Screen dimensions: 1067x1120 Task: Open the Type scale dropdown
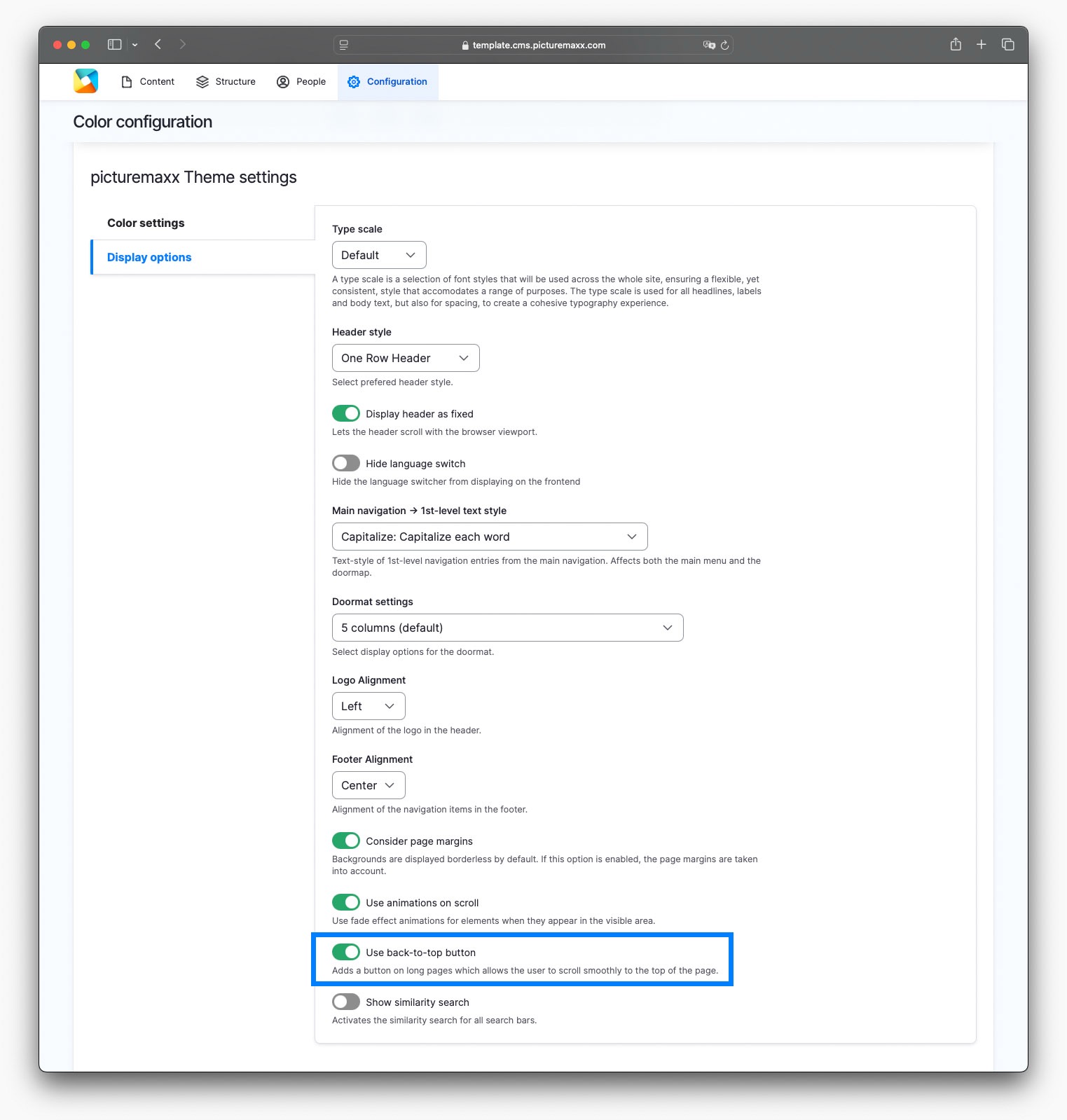click(379, 255)
